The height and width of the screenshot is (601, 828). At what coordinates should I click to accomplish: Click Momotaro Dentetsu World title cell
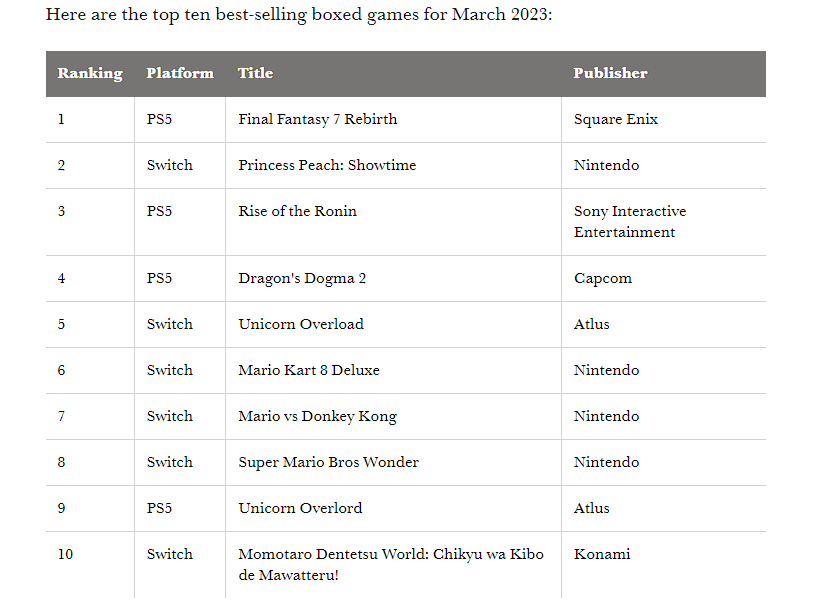tap(390, 565)
